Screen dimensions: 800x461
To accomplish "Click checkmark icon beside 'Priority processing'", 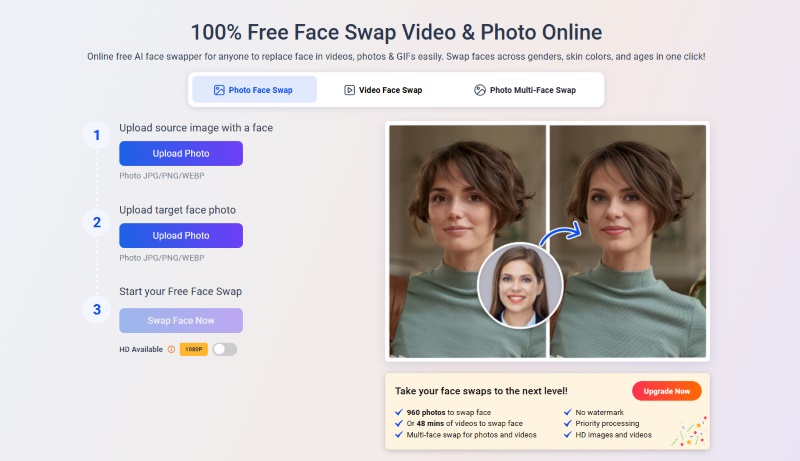I will coord(567,423).
